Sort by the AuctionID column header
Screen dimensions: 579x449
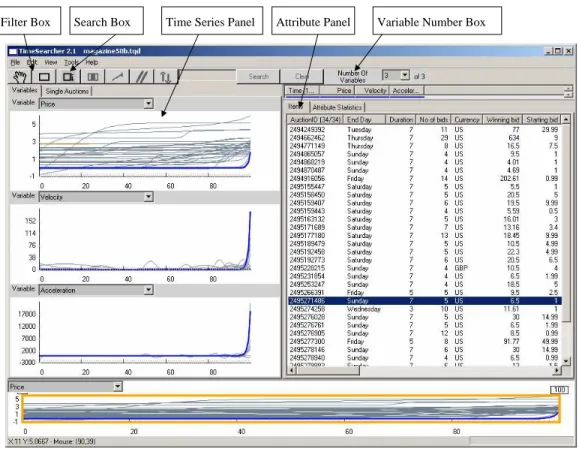coord(315,120)
